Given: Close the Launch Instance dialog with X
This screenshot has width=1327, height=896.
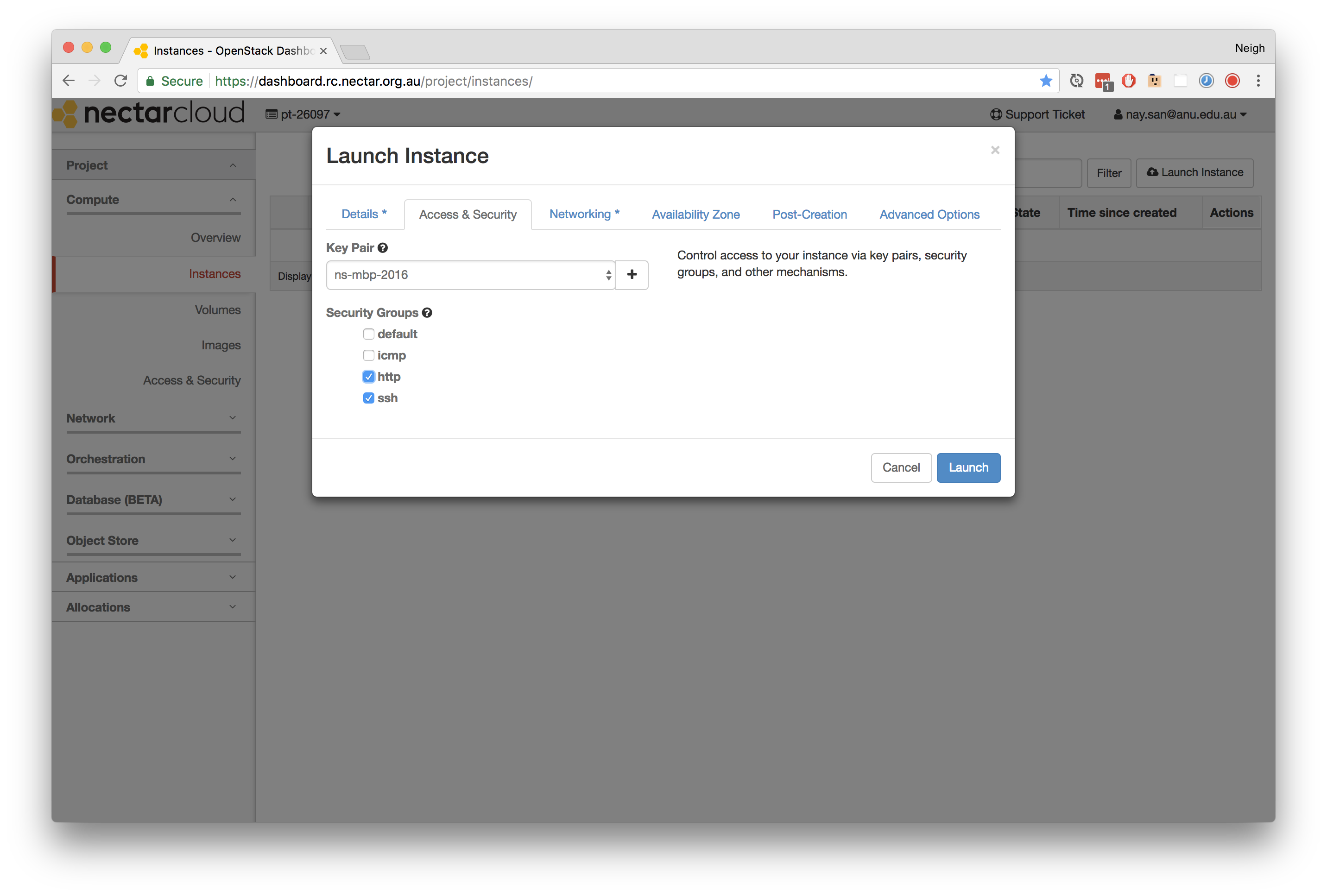Looking at the screenshot, I should point(995,150).
